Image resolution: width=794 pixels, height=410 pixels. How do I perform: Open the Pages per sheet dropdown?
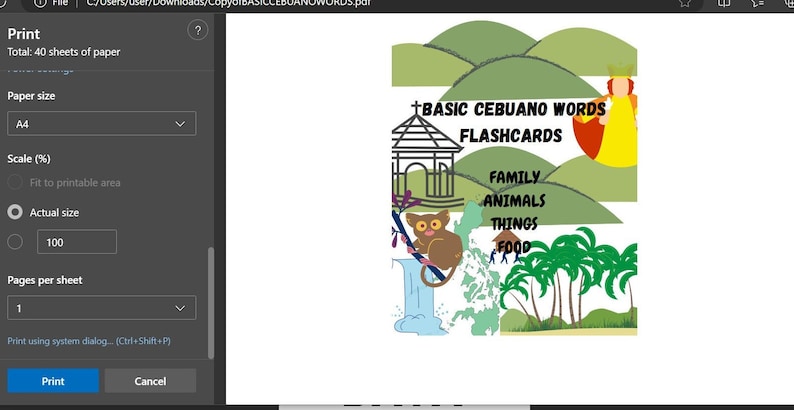(x=101, y=308)
